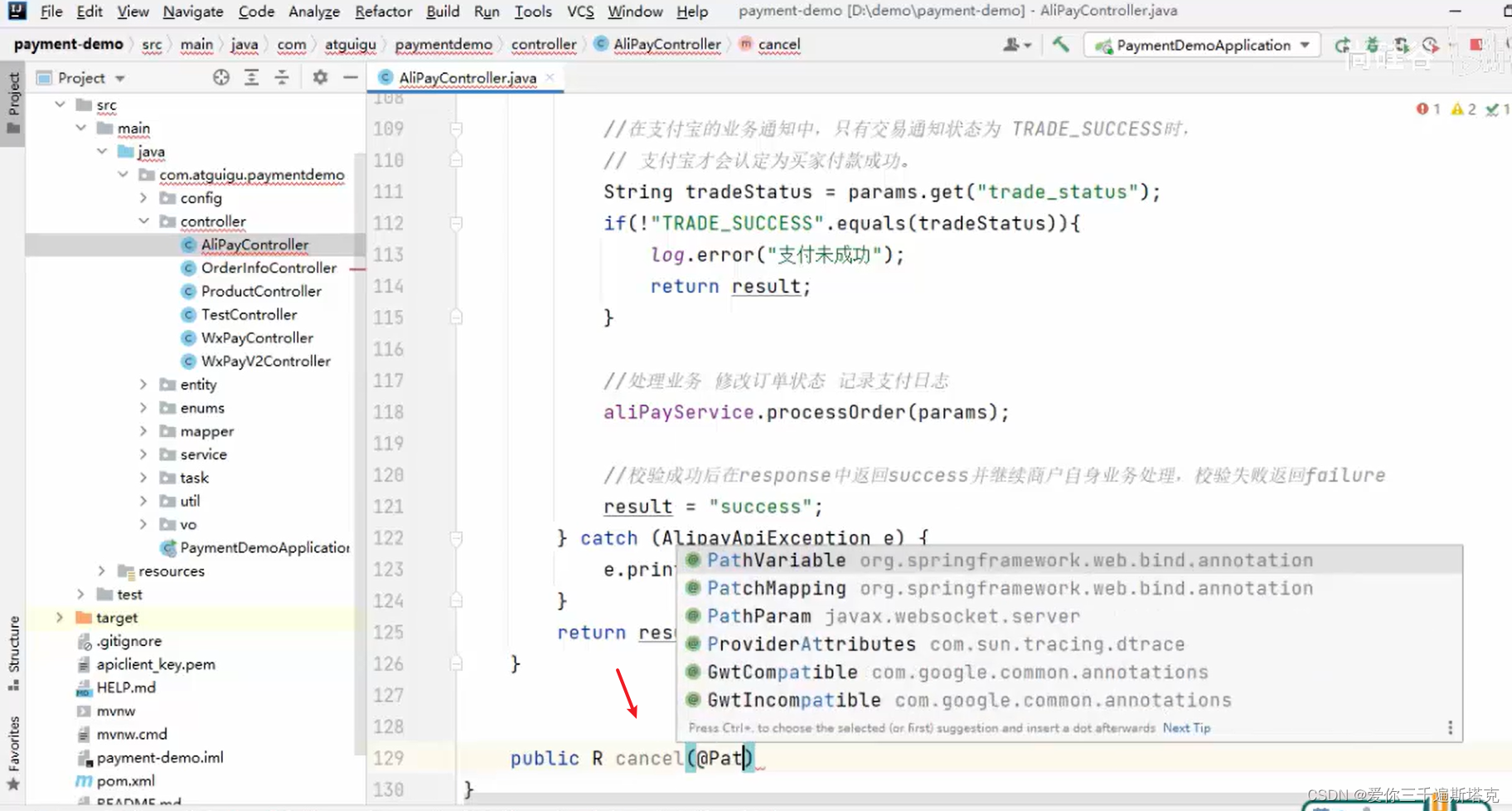Expand the service package
Viewport: 1512px width, 811px height.
coord(144,454)
